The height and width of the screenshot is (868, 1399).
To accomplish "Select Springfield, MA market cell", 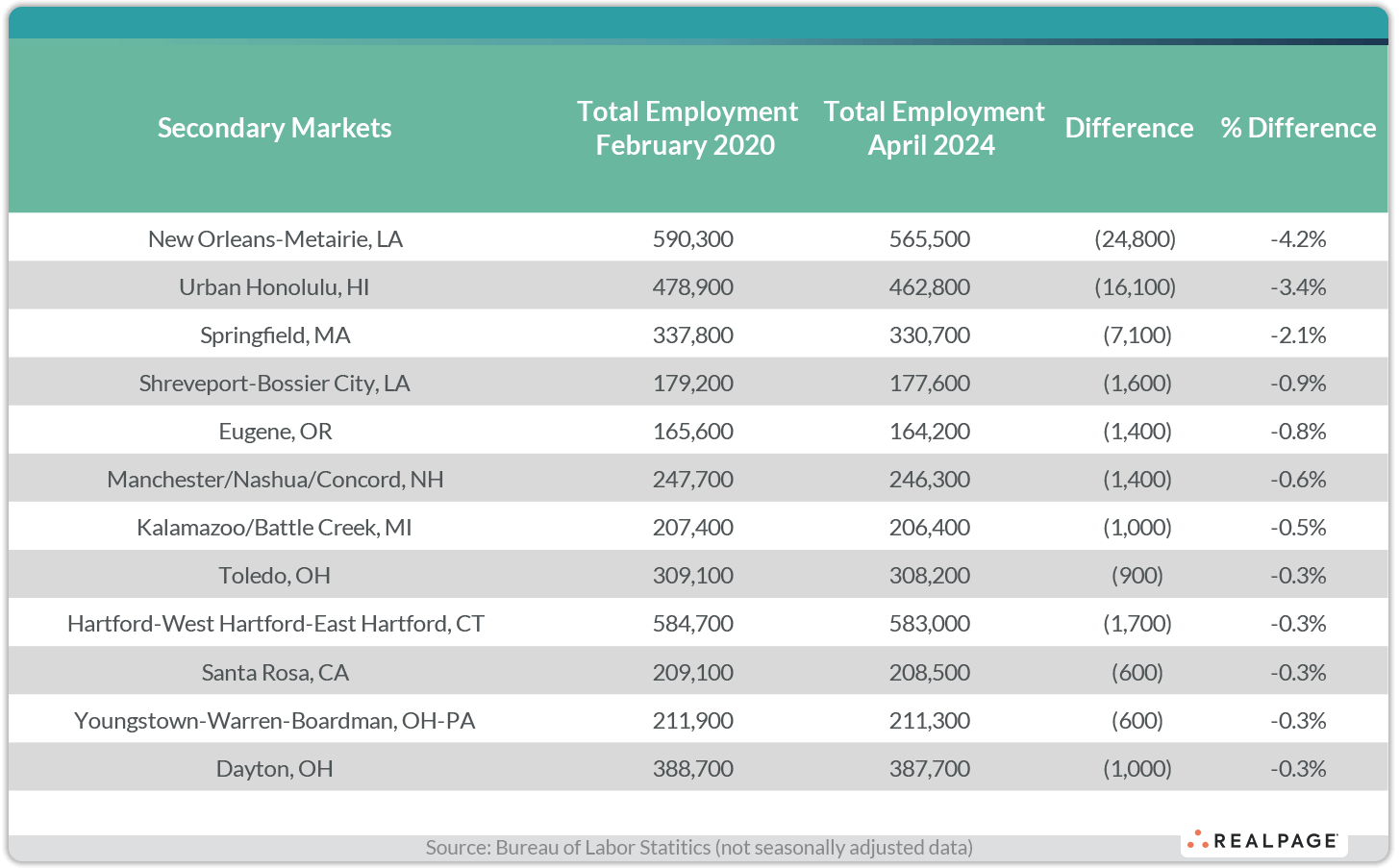I will [275, 335].
